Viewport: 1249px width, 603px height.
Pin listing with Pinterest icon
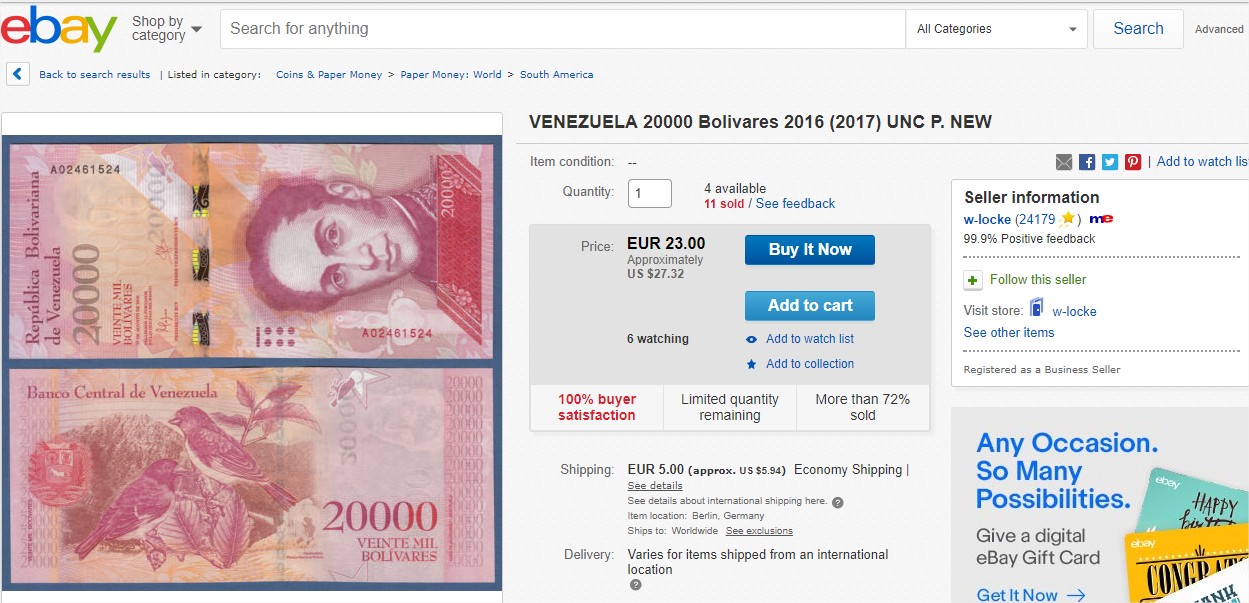pos(1133,162)
